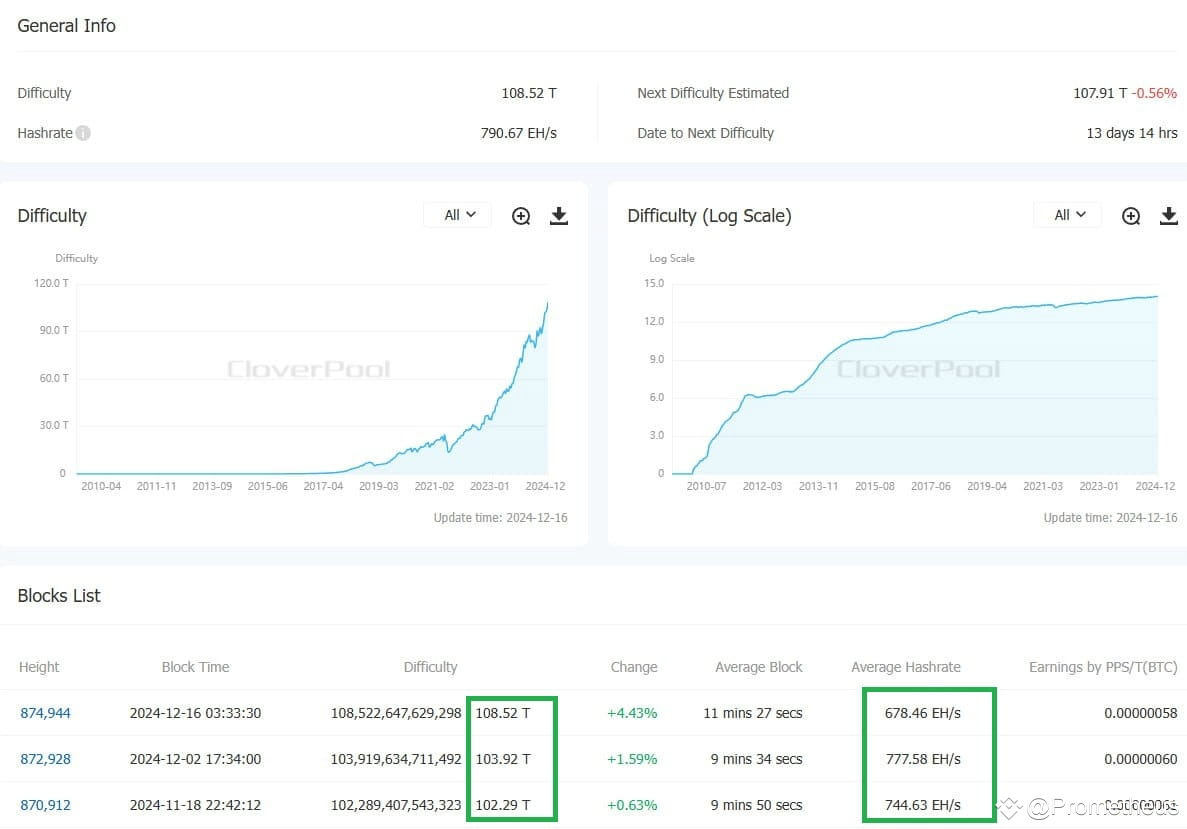Image resolution: width=1187 pixels, height=829 pixels.
Task: Click the CloverPool watermark on the Log Scale chart
Action: [918, 368]
